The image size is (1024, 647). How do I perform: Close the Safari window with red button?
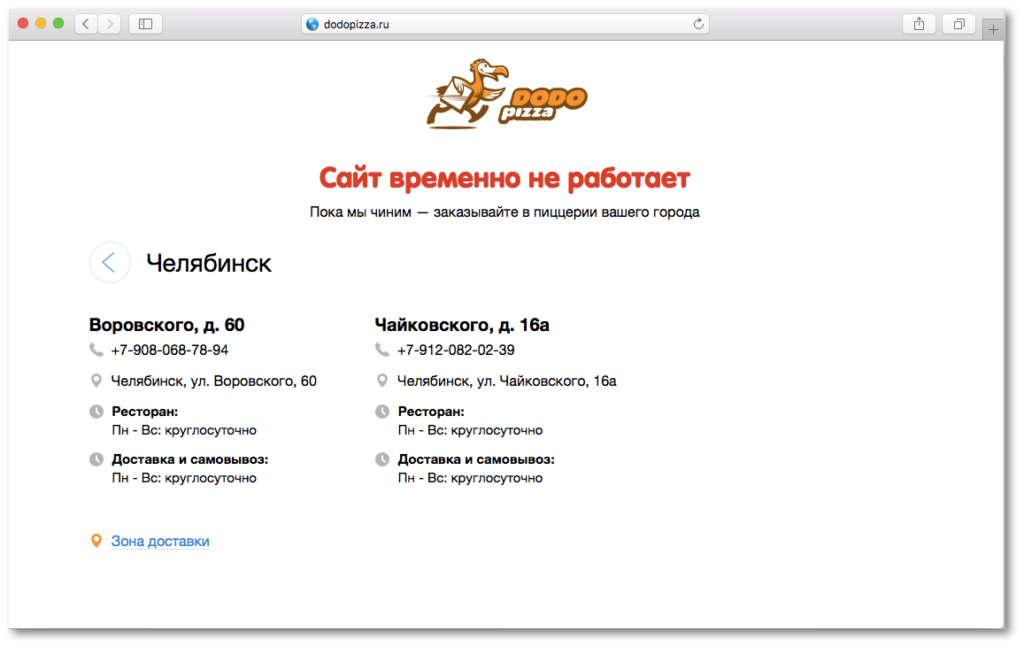(23, 24)
